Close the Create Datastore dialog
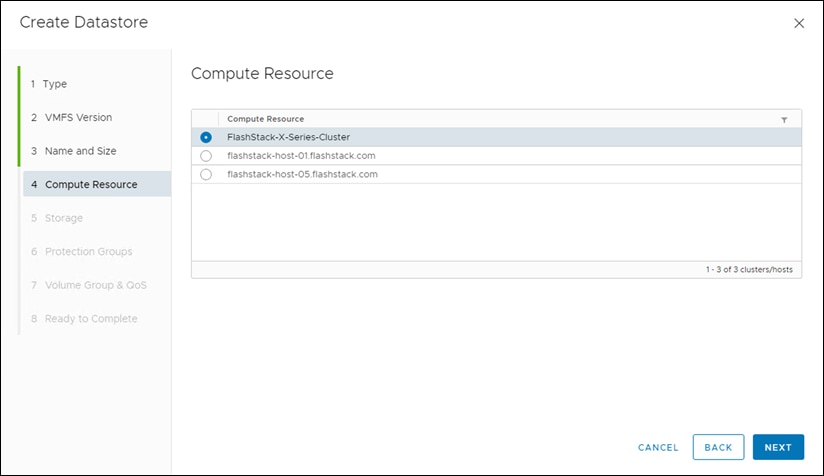 [799, 23]
